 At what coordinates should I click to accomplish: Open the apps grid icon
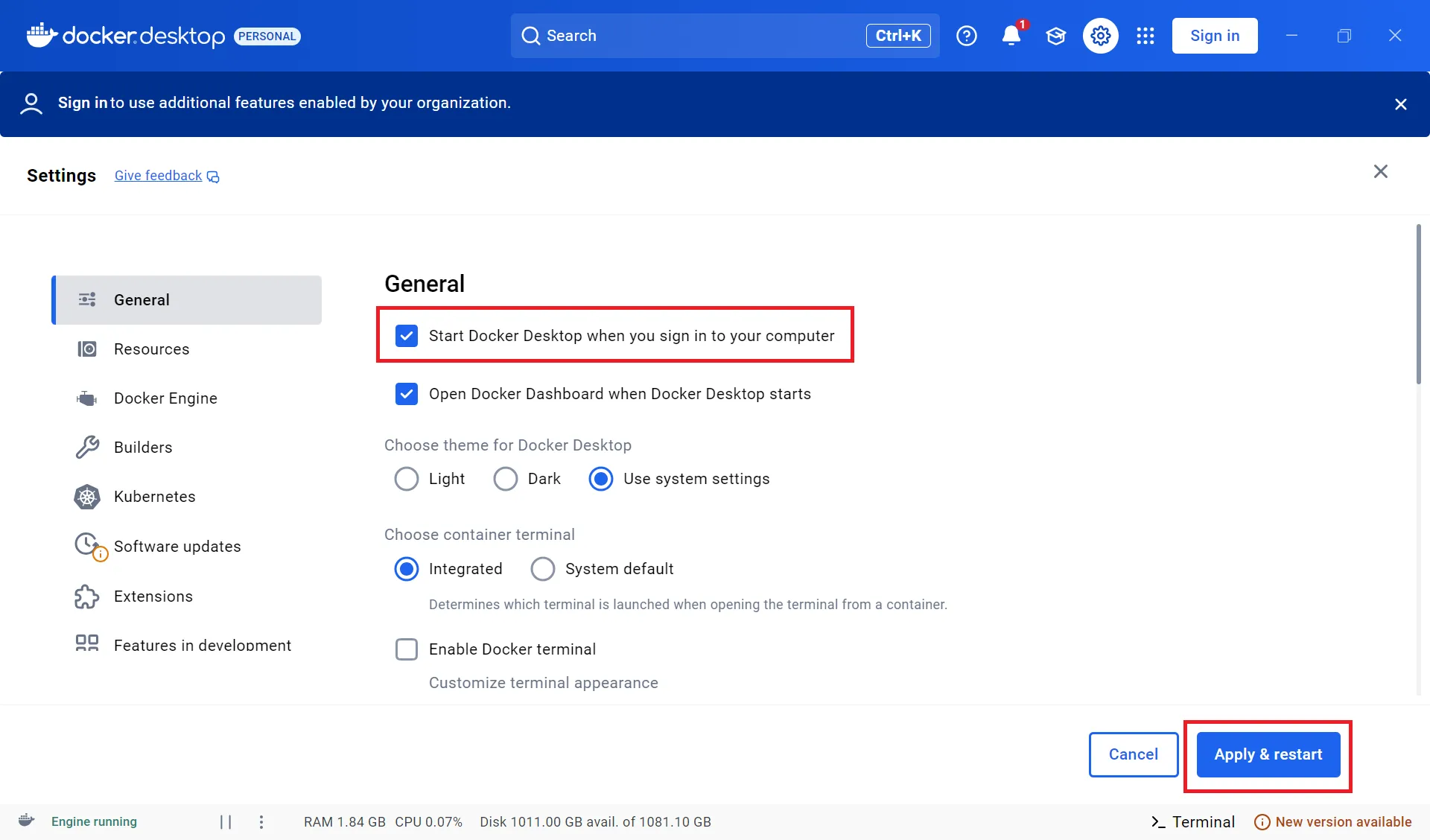[1145, 36]
